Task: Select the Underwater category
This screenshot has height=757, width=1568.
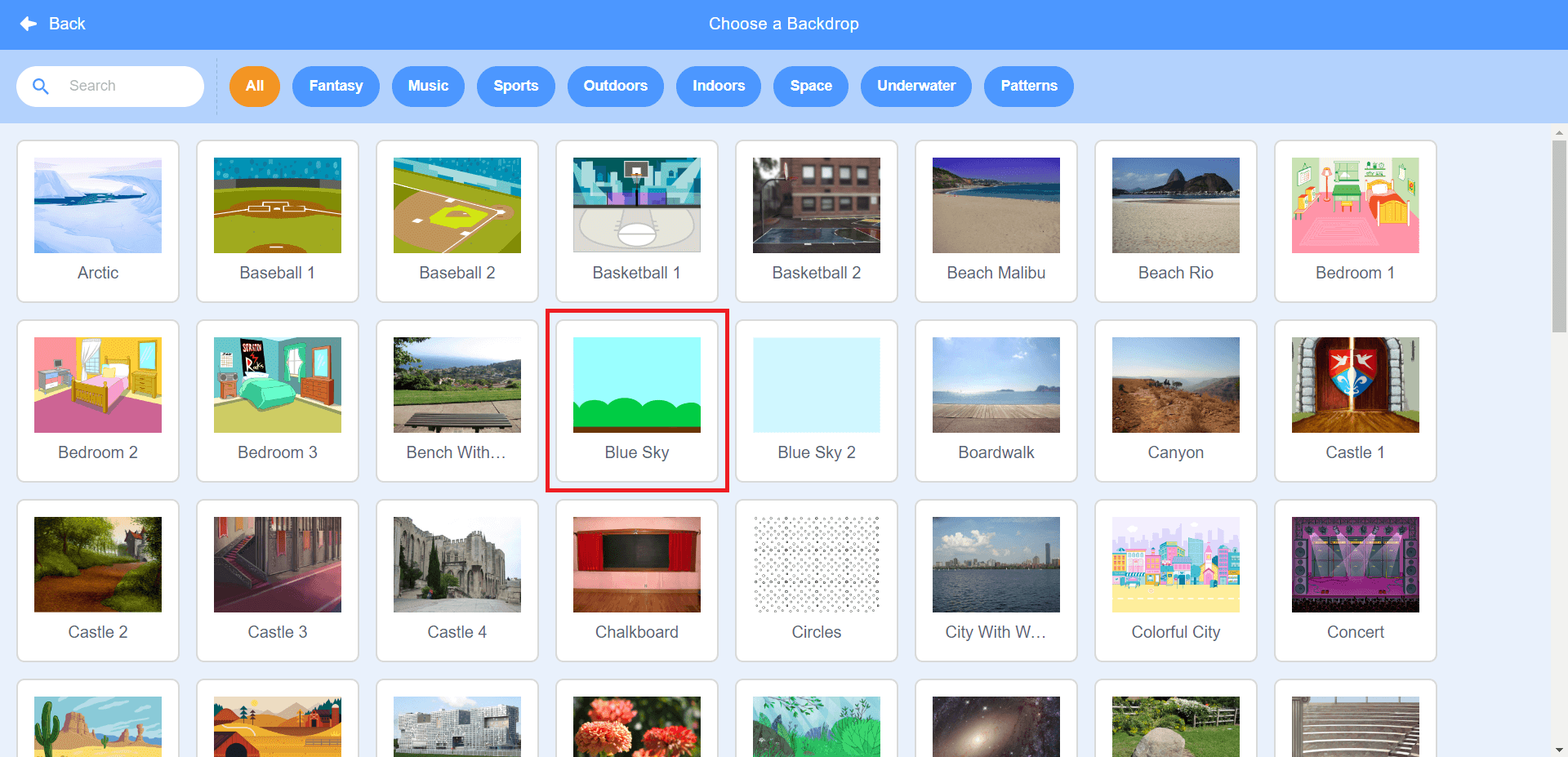Action: point(915,86)
